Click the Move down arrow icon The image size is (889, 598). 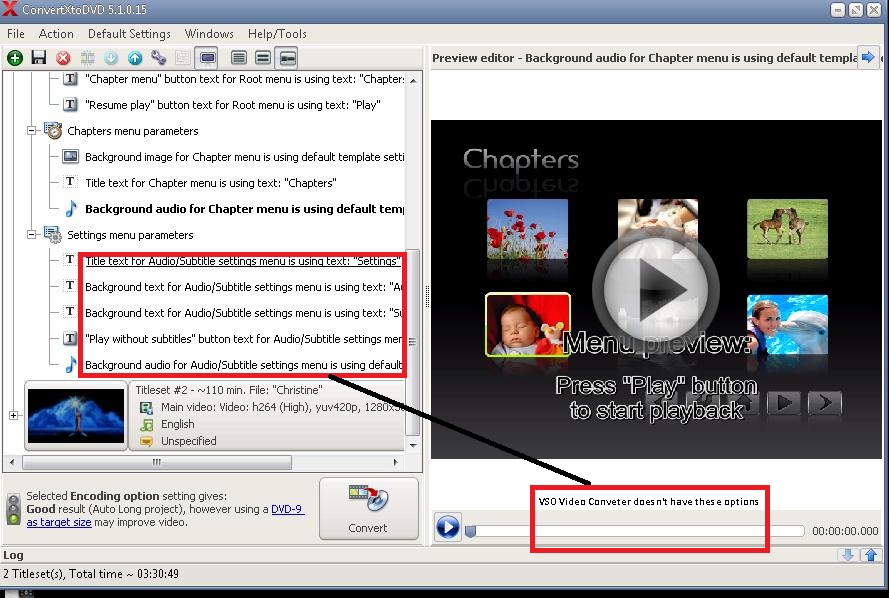click(111, 58)
